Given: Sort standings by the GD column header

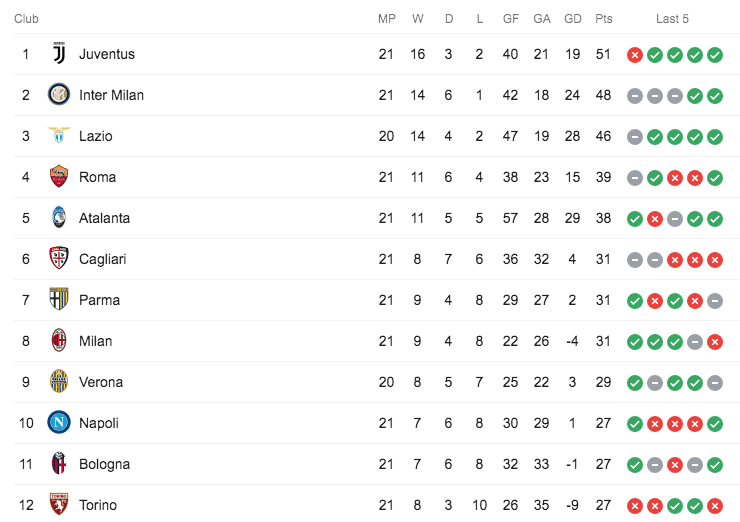Looking at the screenshot, I should [573, 19].
